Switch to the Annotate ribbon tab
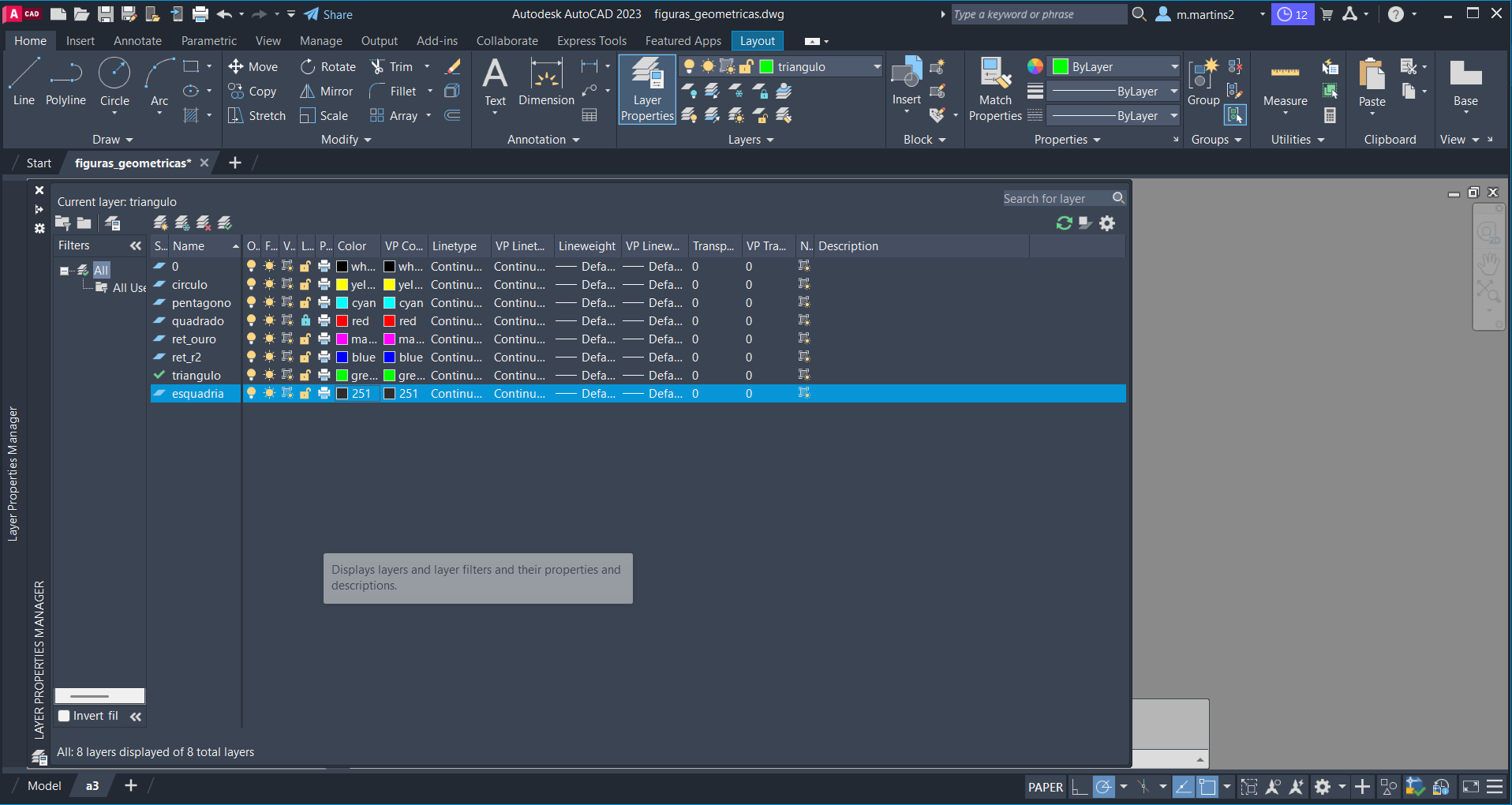The width and height of the screenshot is (1512, 805). coord(137,41)
